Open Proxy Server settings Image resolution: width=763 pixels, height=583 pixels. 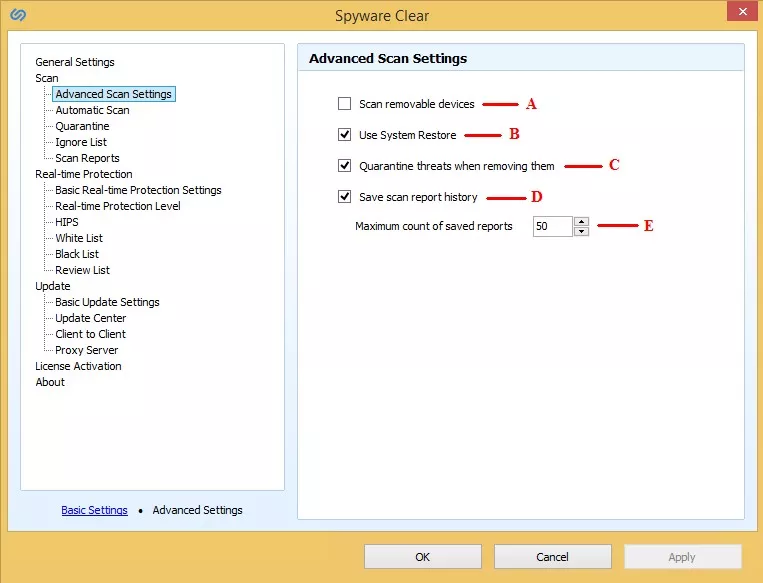click(x=87, y=351)
